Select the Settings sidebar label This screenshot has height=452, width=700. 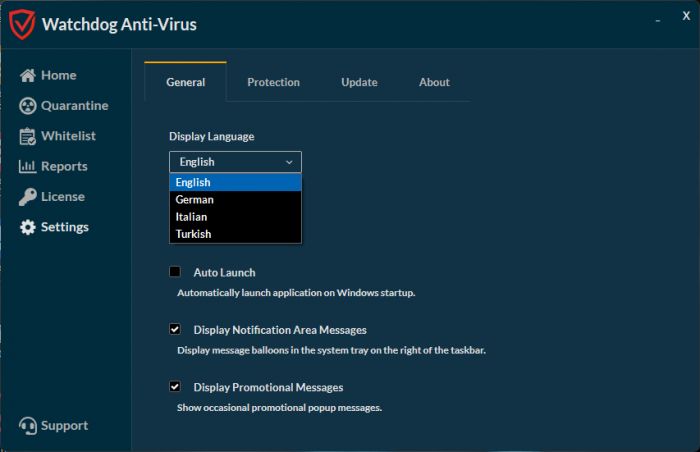[65, 227]
